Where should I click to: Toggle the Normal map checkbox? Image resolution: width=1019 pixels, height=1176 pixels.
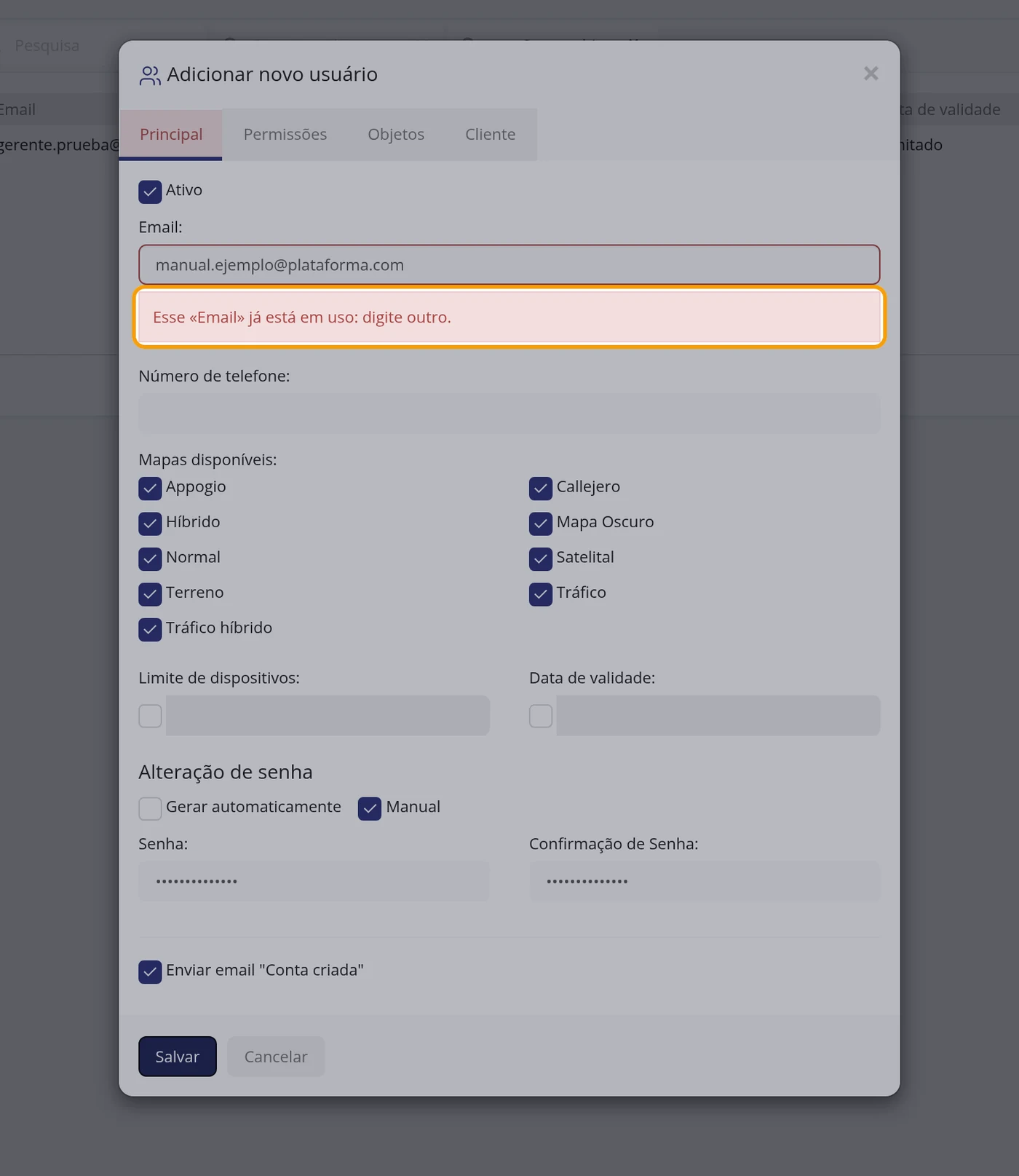(150, 559)
